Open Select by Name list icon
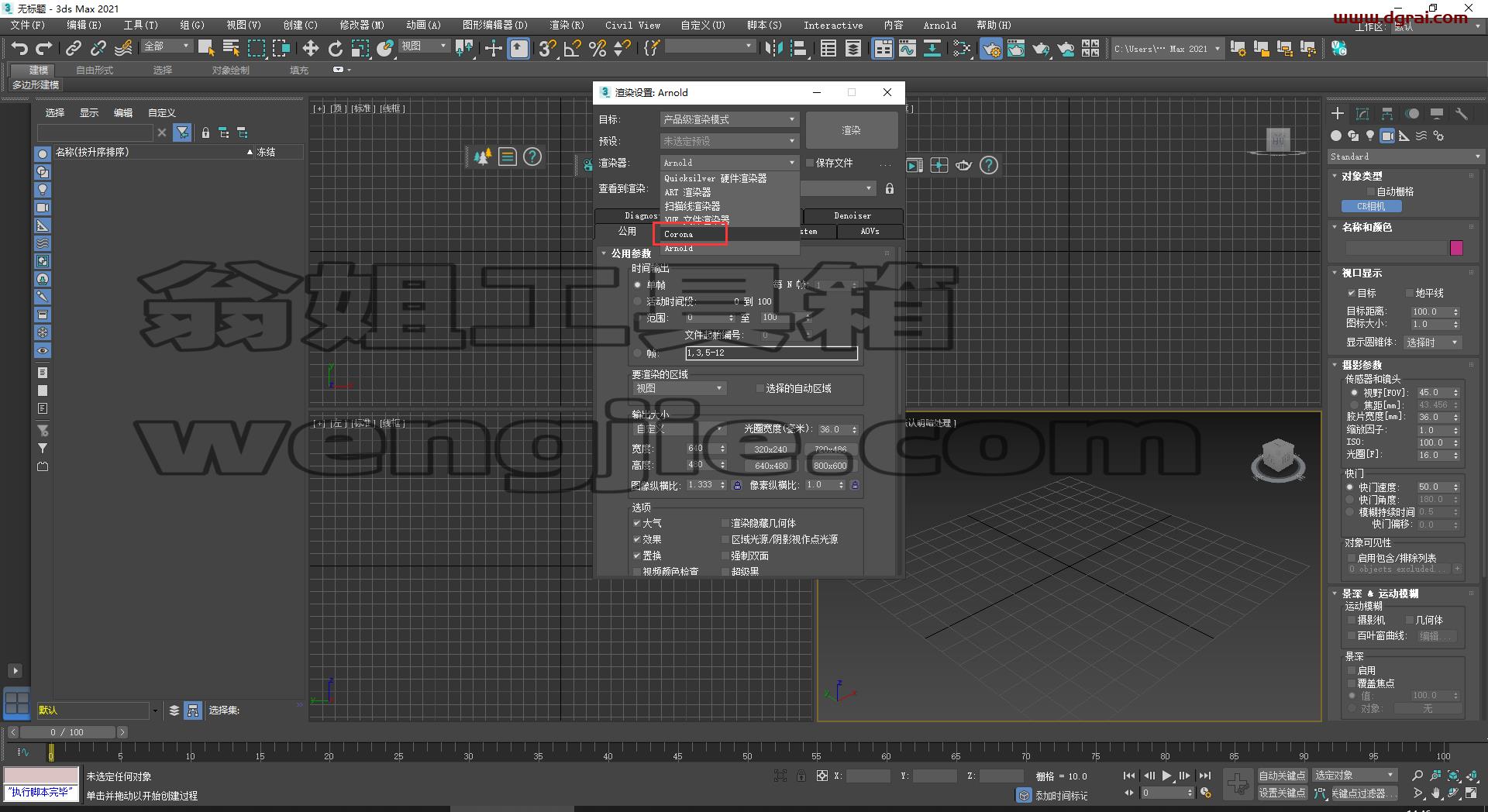1488x812 pixels. click(231, 48)
